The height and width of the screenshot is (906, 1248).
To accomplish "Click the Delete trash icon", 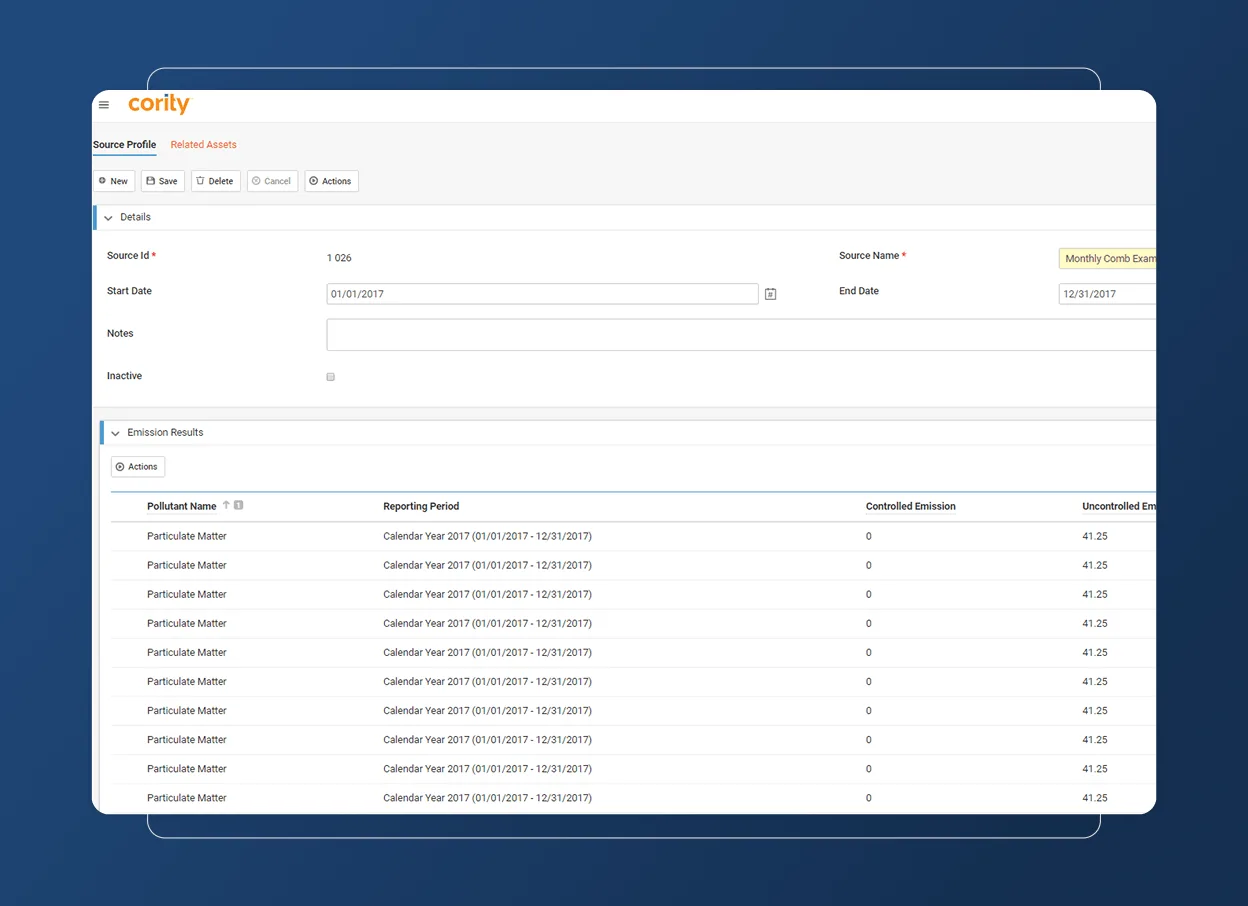I will click(200, 181).
